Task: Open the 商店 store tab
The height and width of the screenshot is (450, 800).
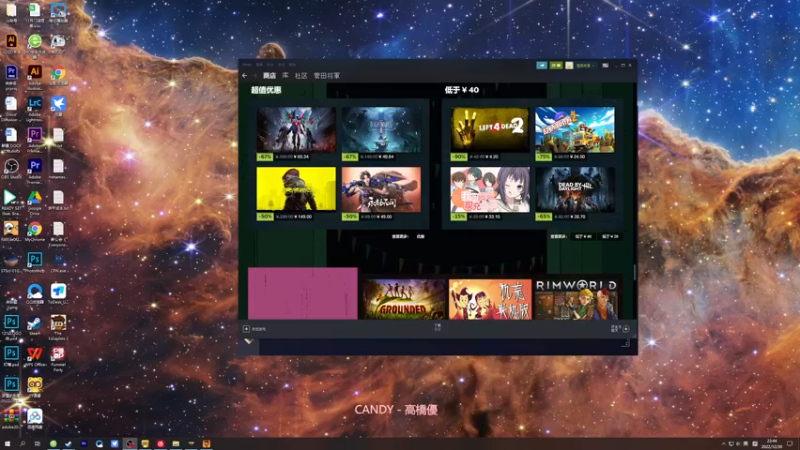Action: click(269, 76)
